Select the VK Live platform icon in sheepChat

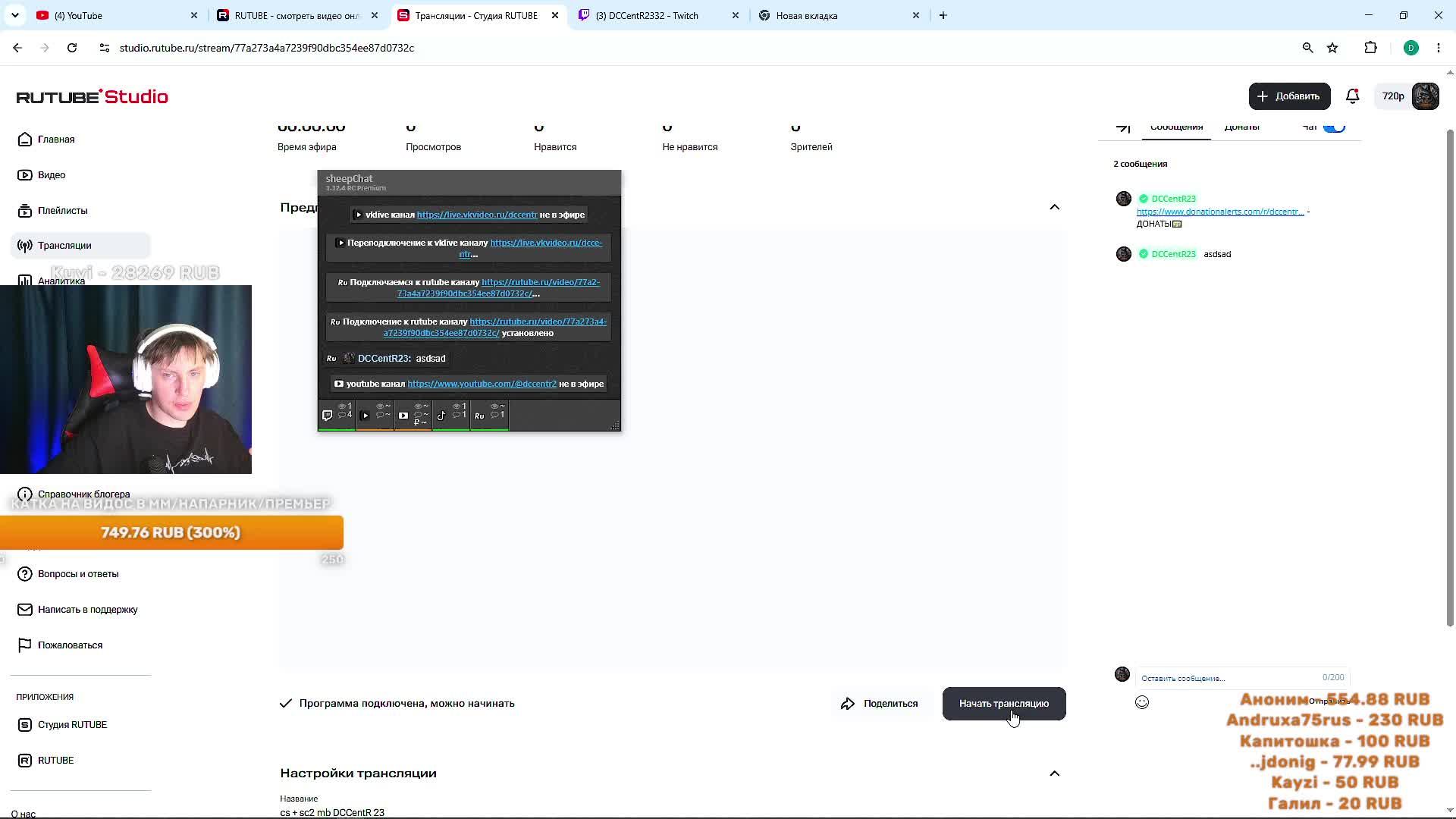366,416
